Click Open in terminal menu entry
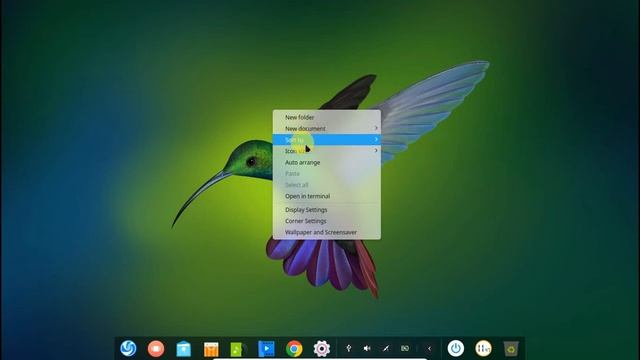The height and width of the screenshot is (360, 640). pos(327,196)
